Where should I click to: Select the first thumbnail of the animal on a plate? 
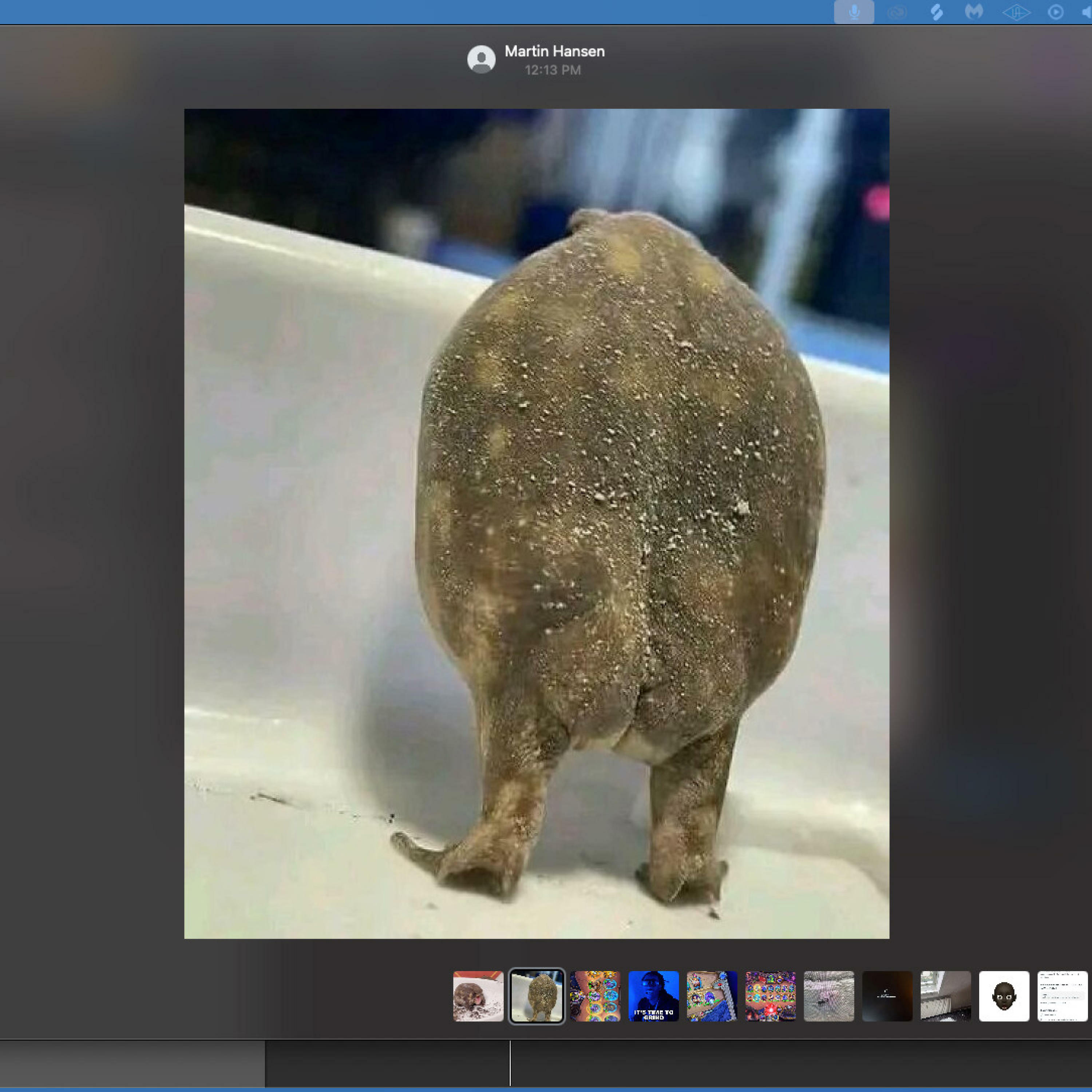click(478, 996)
